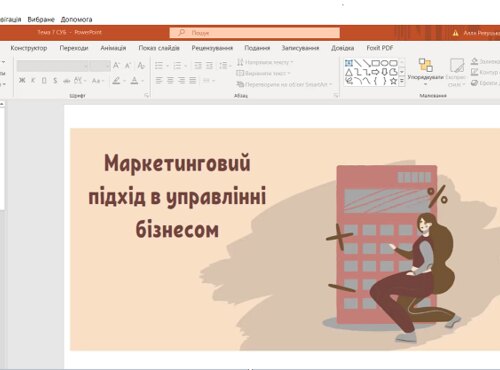Select the right brace shape

tap(384, 81)
